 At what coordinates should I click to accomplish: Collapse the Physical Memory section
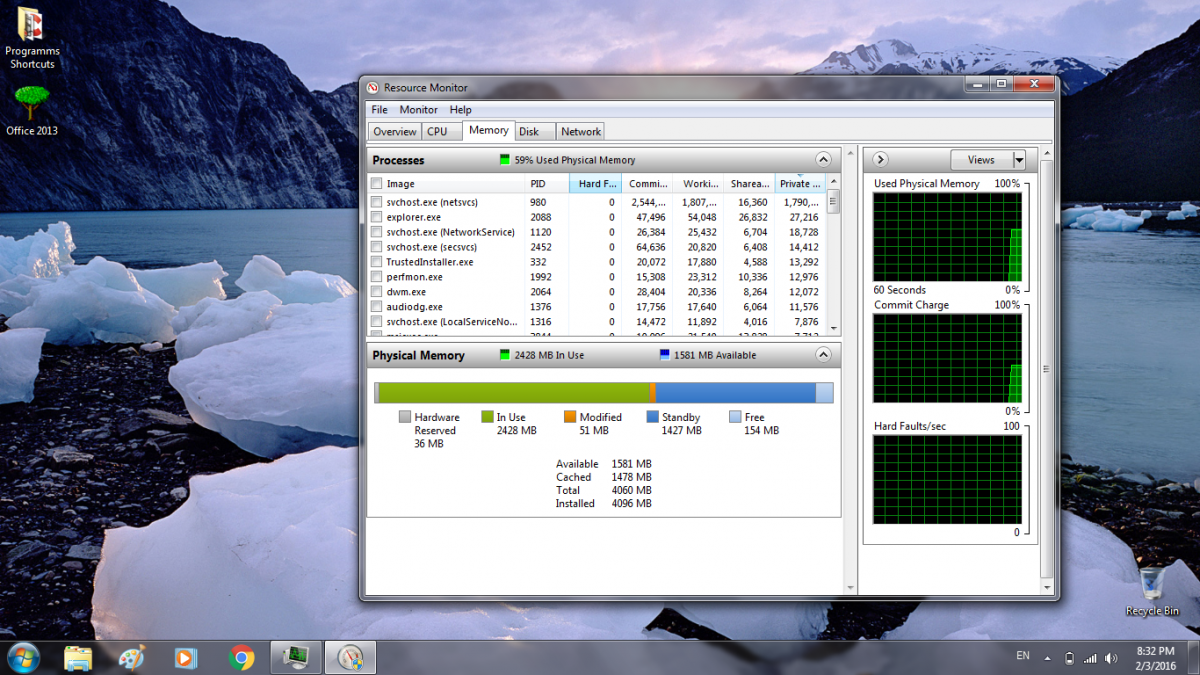click(823, 355)
